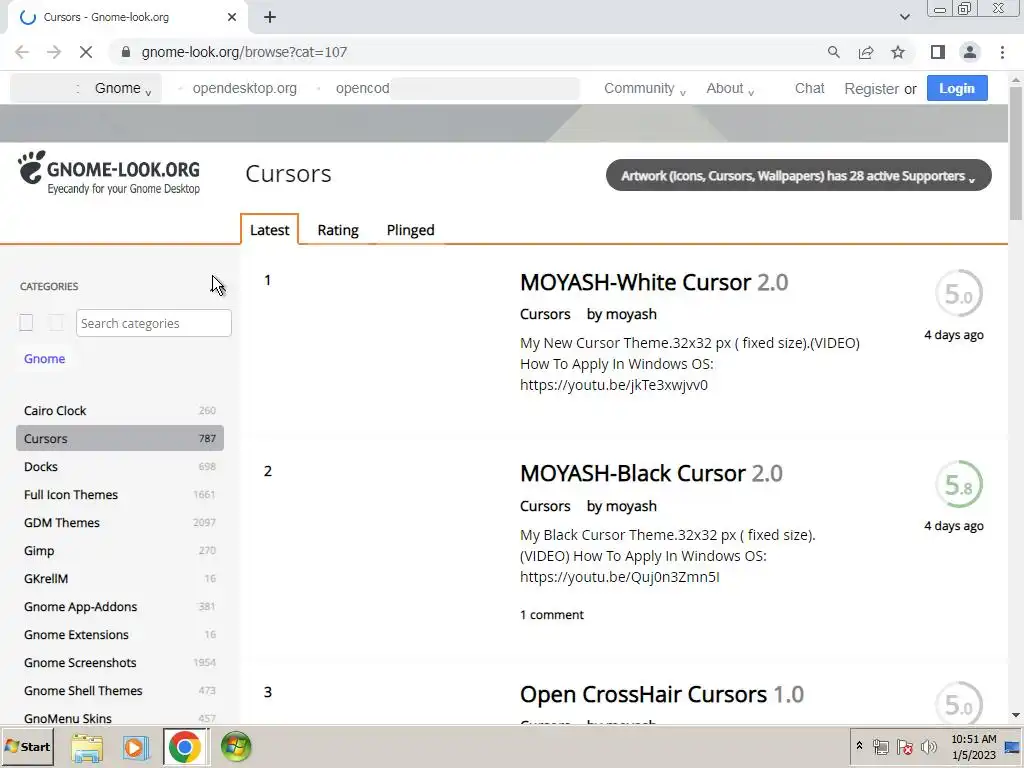
Task: Open the Chrome profile avatar icon
Action: pos(970,52)
